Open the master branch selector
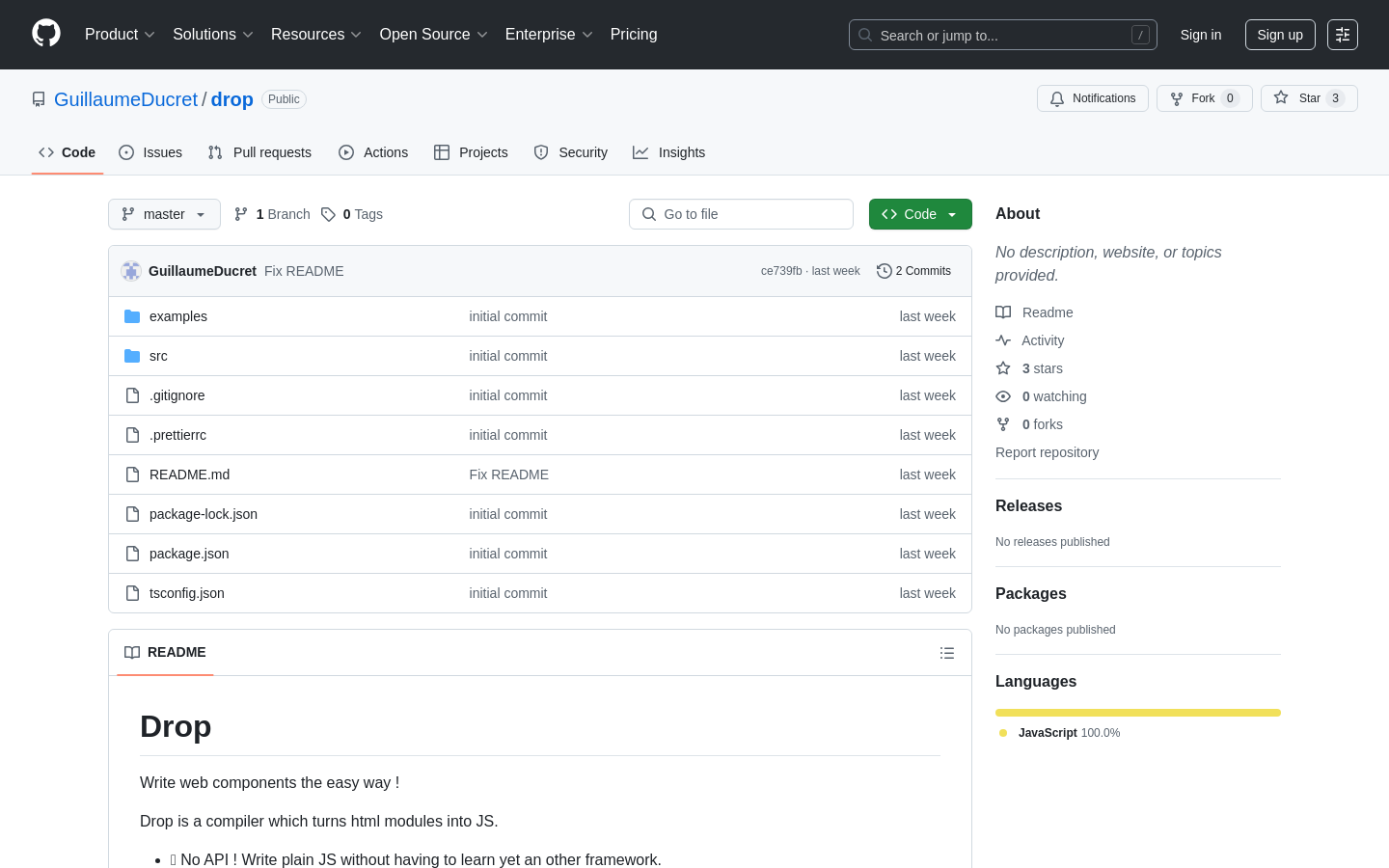Screen dimensions: 1389x868 [164, 214]
